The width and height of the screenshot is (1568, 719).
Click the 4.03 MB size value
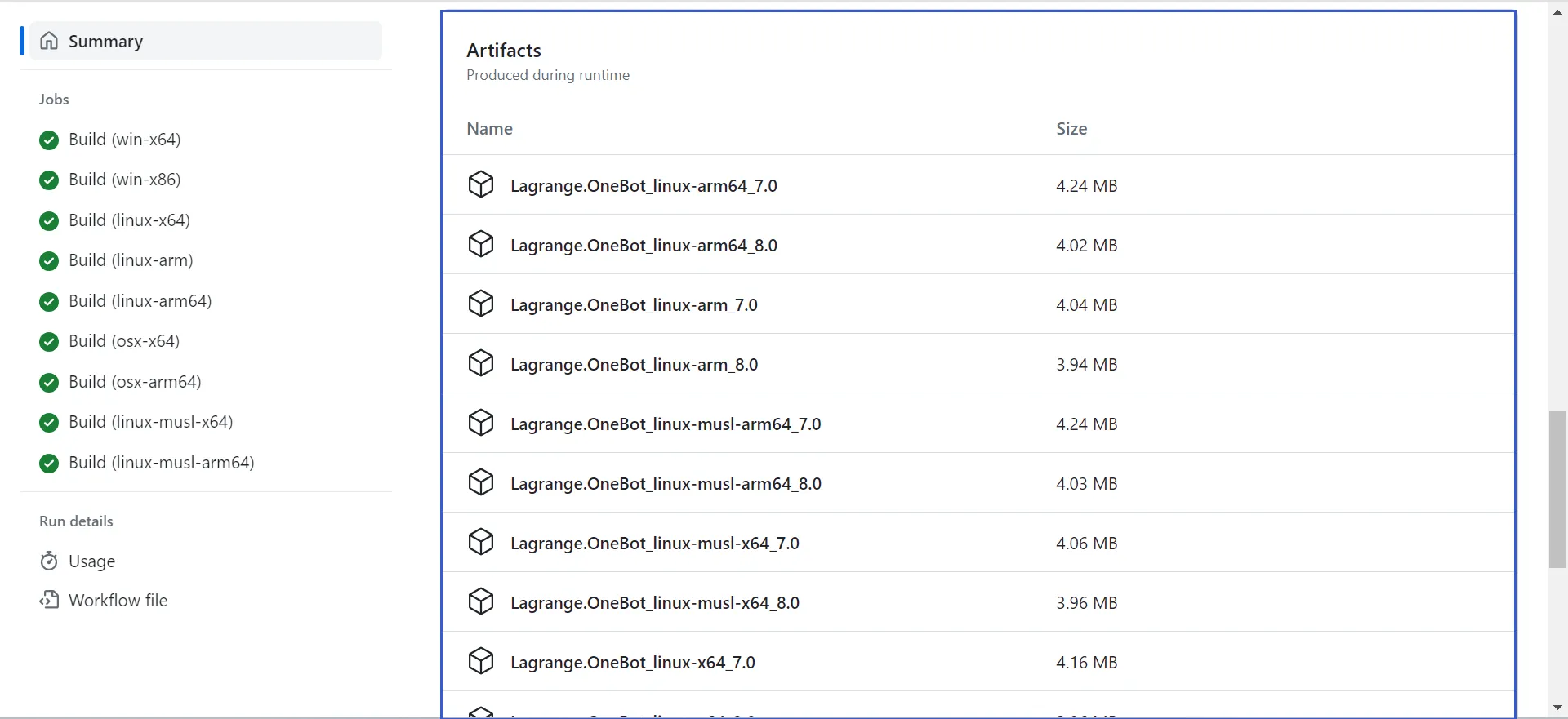point(1086,484)
